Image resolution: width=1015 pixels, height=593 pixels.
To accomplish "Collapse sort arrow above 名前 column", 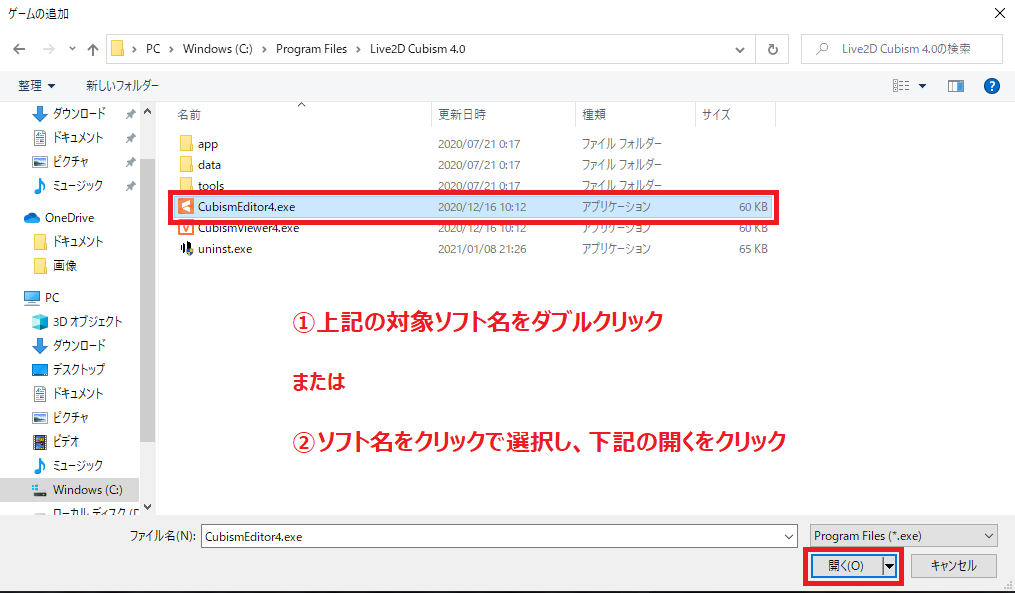I will (x=301, y=104).
